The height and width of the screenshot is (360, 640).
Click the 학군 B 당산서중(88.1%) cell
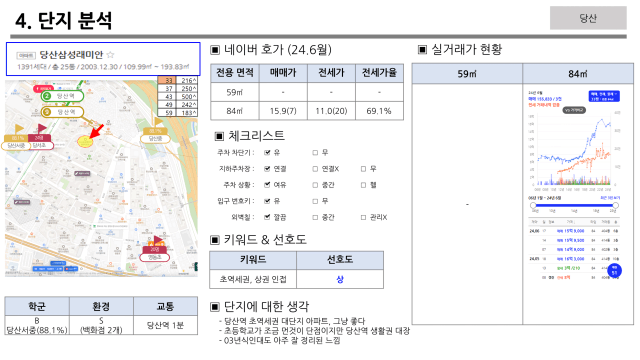tap(37, 325)
